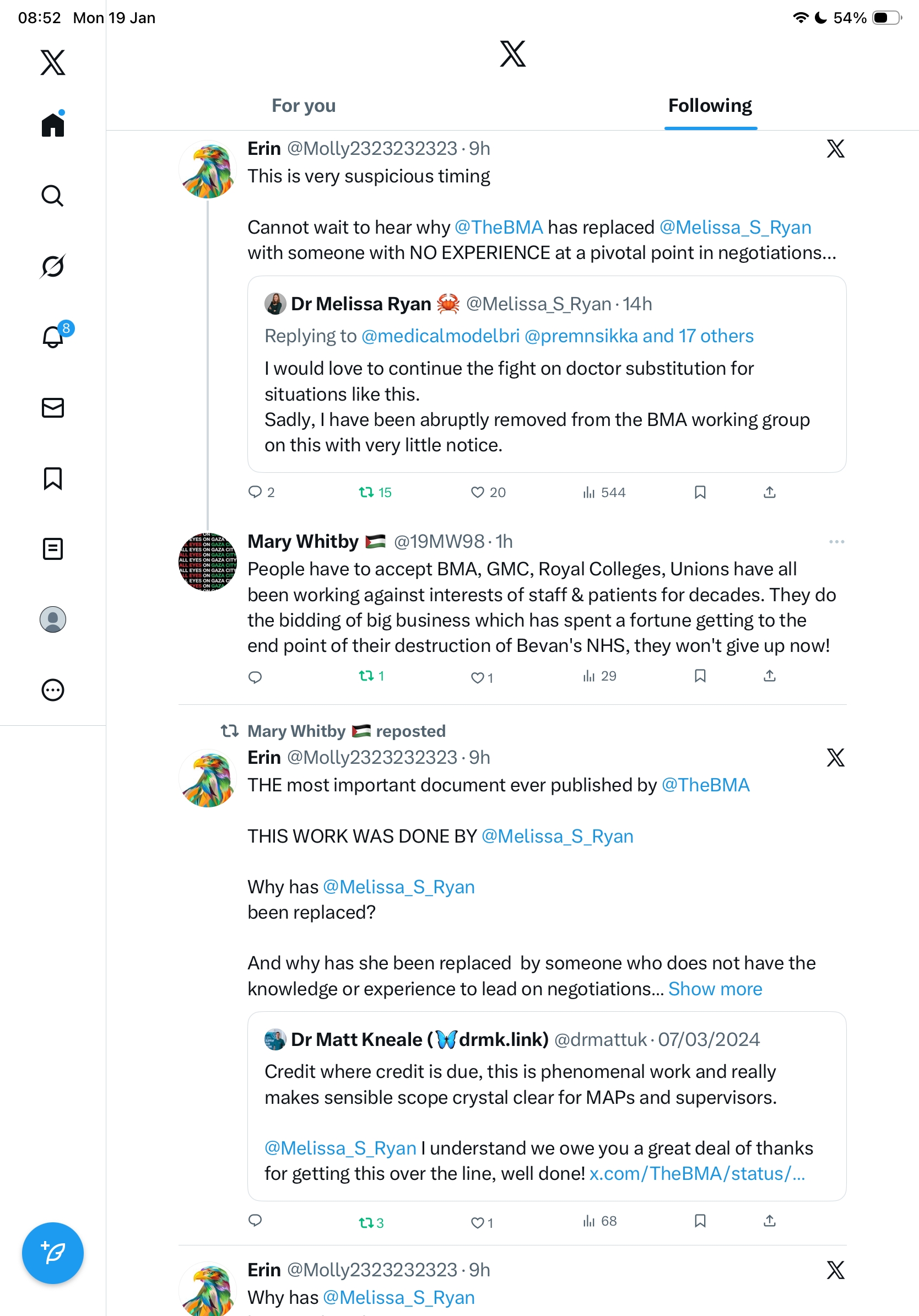Open Bookmarks in the sidebar

click(x=53, y=478)
